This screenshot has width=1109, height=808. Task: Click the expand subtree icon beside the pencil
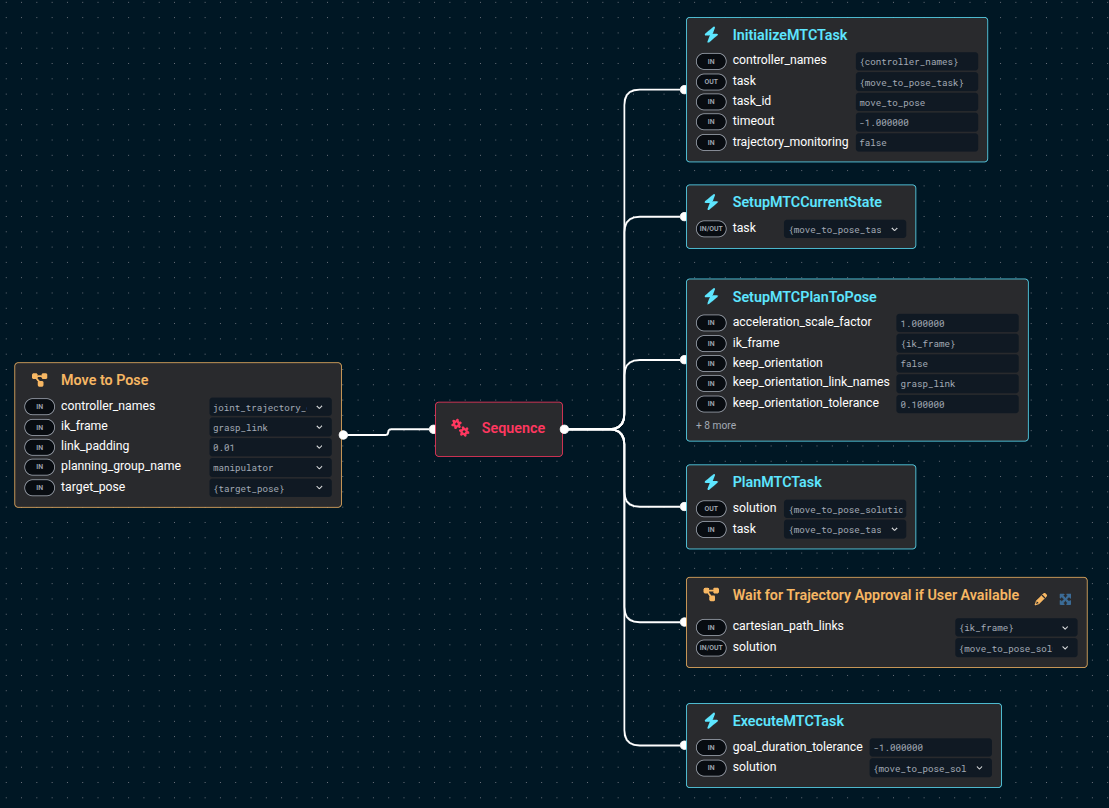1065,598
